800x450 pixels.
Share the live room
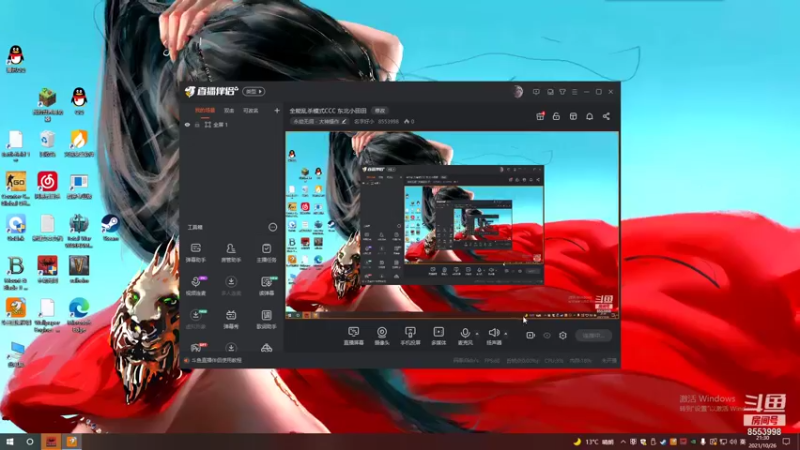tap(606, 116)
